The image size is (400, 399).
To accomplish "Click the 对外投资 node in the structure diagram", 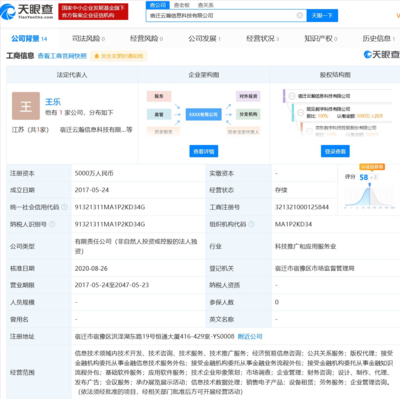I will point(248,96).
